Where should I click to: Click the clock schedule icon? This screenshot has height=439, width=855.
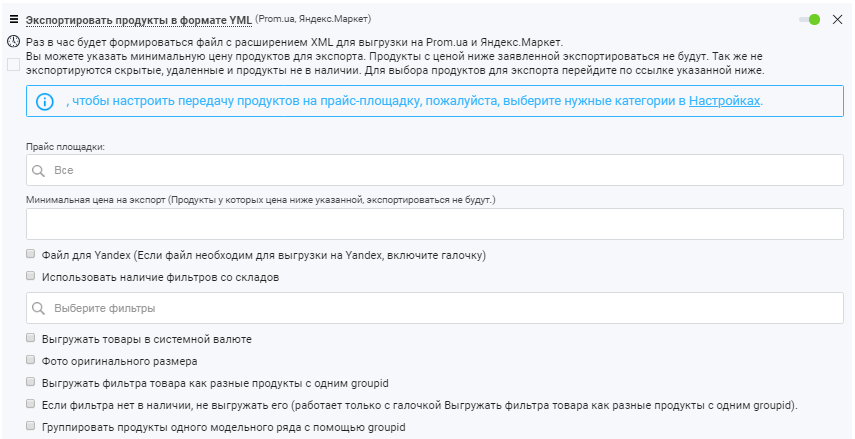pyautogui.click(x=13, y=41)
